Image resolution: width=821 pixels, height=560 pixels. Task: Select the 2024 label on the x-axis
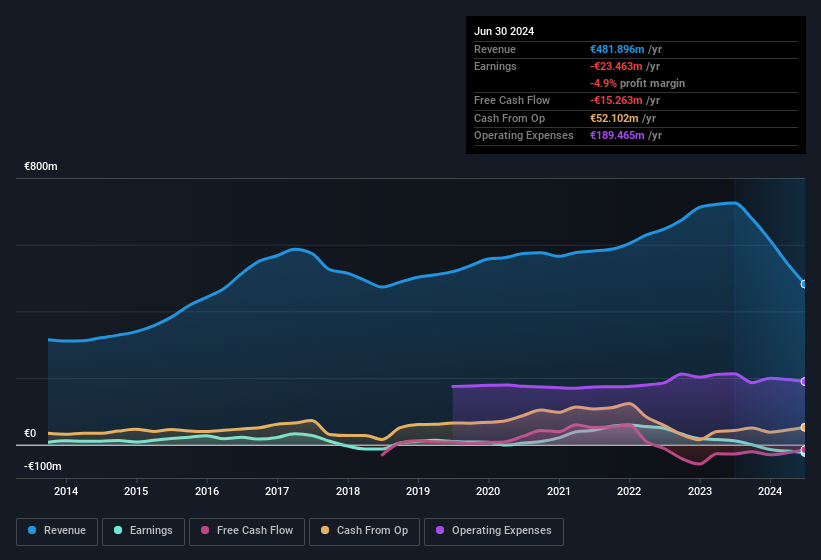click(x=770, y=491)
